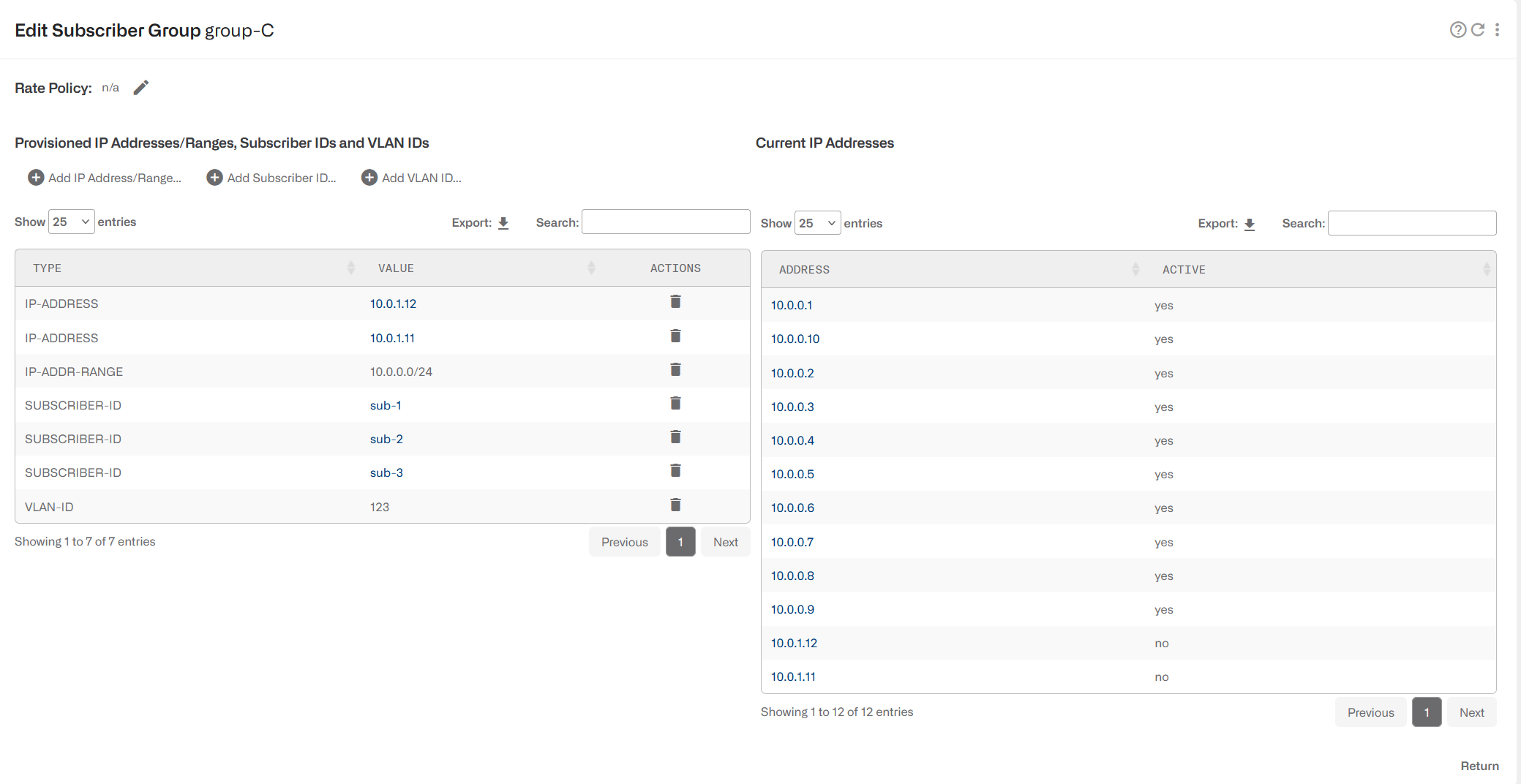The width and height of the screenshot is (1521, 784).
Task: Open the 10.0.1.12 link in provisioned table
Action: pyautogui.click(x=393, y=304)
